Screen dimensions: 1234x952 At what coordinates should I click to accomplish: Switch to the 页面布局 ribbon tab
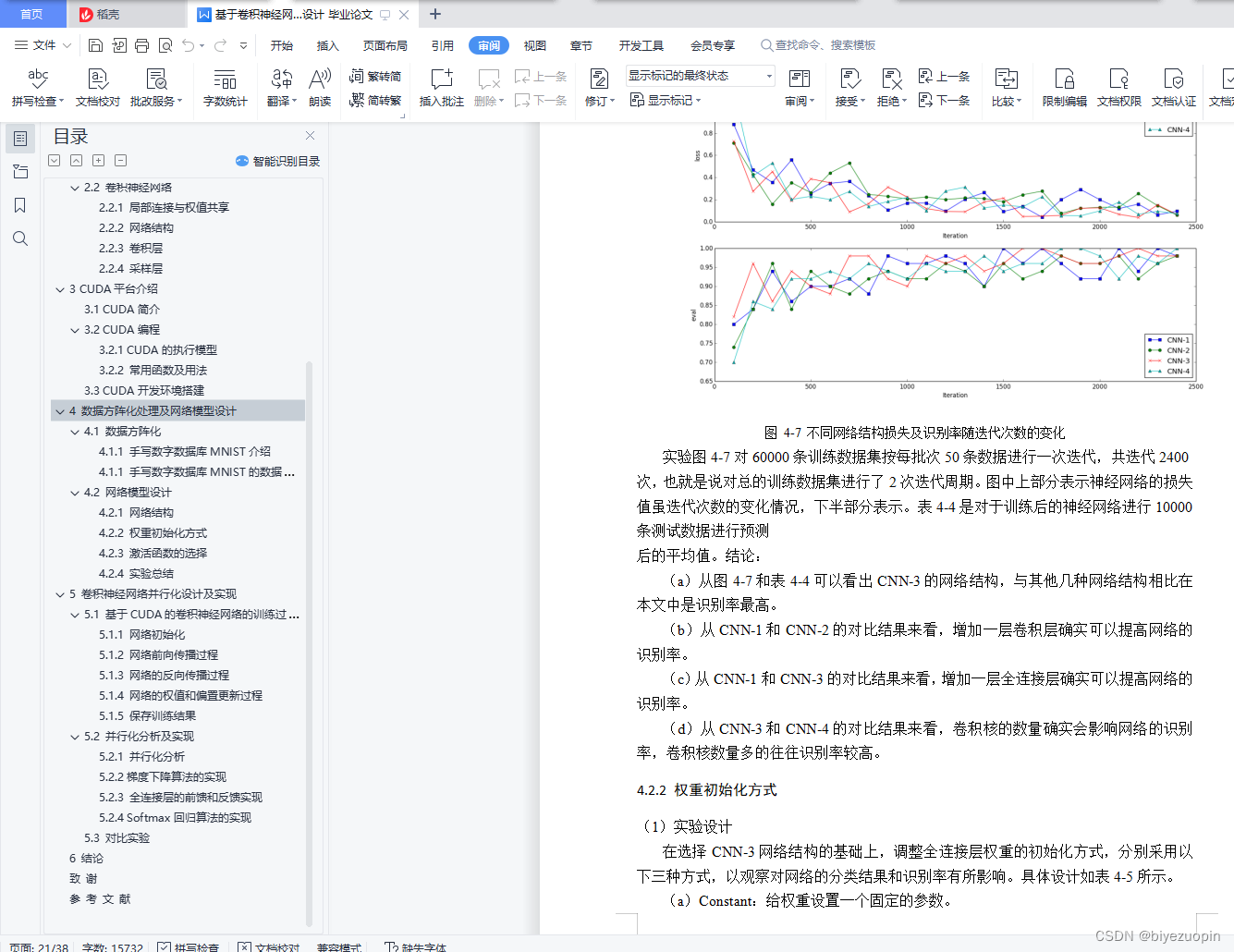[385, 45]
